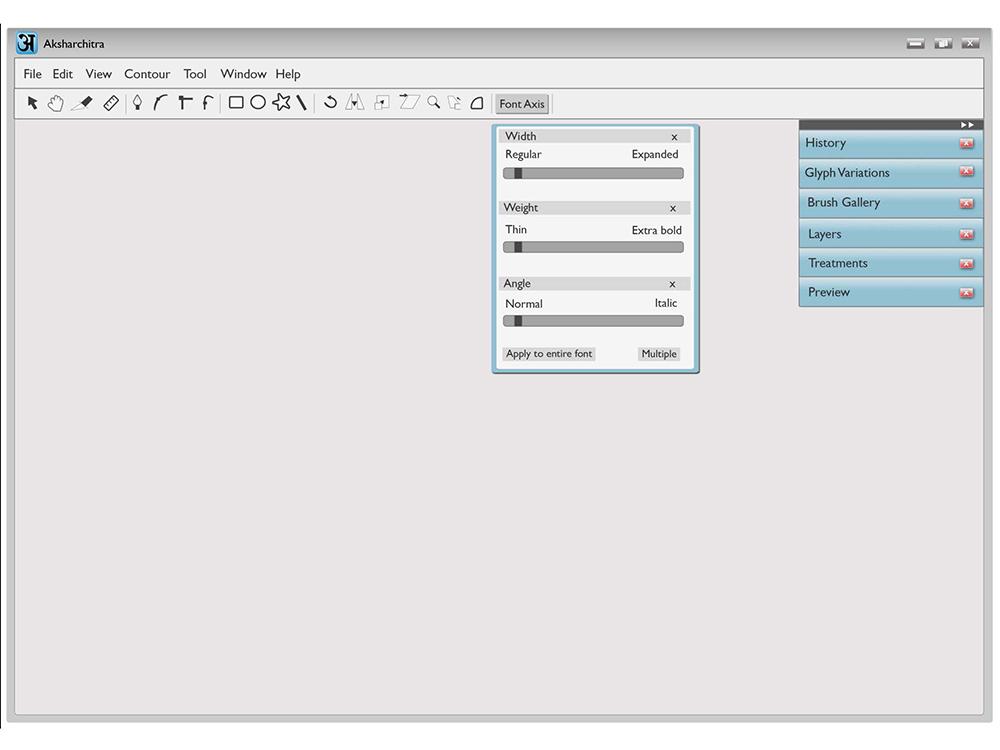The height and width of the screenshot is (750, 1000).
Task: Select the Ellipse shape tool
Action: tap(258, 102)
